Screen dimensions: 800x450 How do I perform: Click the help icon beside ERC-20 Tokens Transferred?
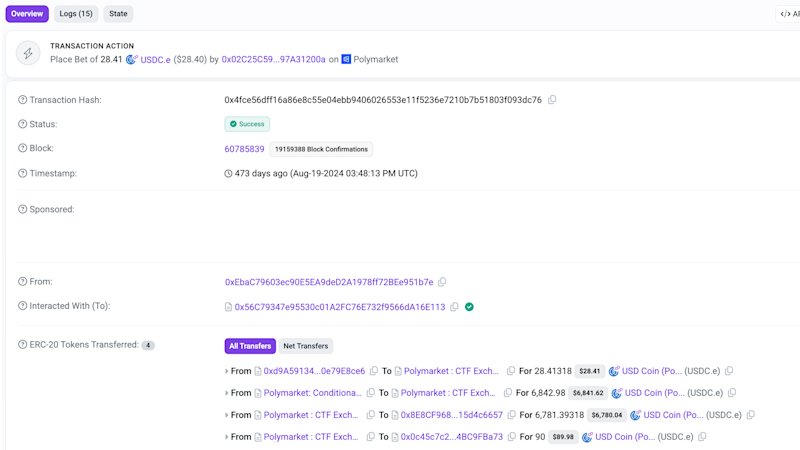[22, 344]
